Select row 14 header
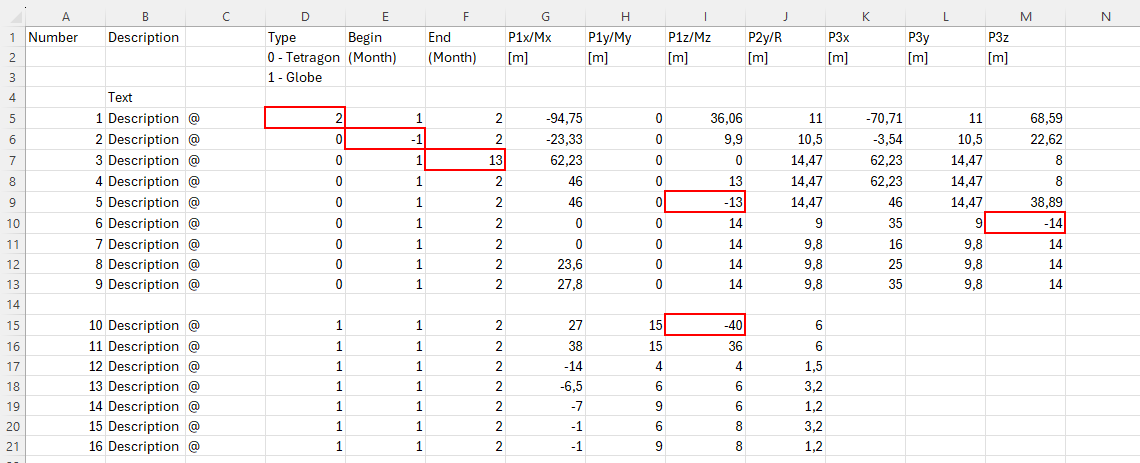The width and height of the screenshot is (1140, 463). (12, 304)
